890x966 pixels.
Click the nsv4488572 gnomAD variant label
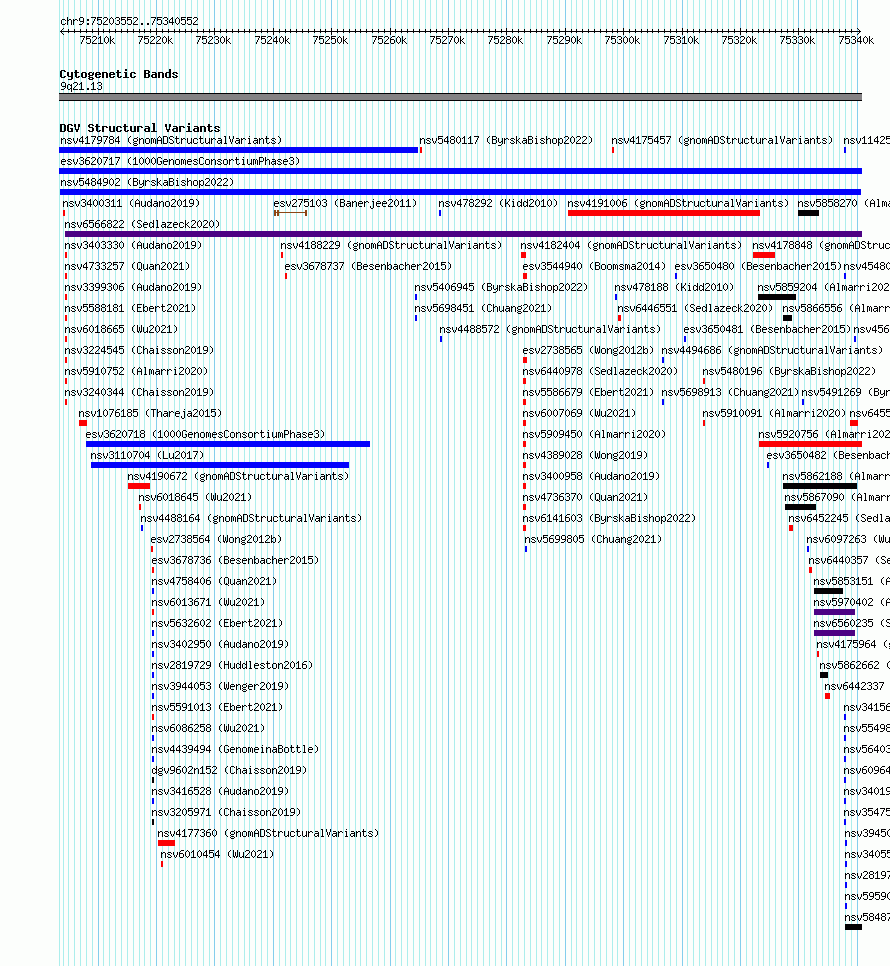click(550, 329)
